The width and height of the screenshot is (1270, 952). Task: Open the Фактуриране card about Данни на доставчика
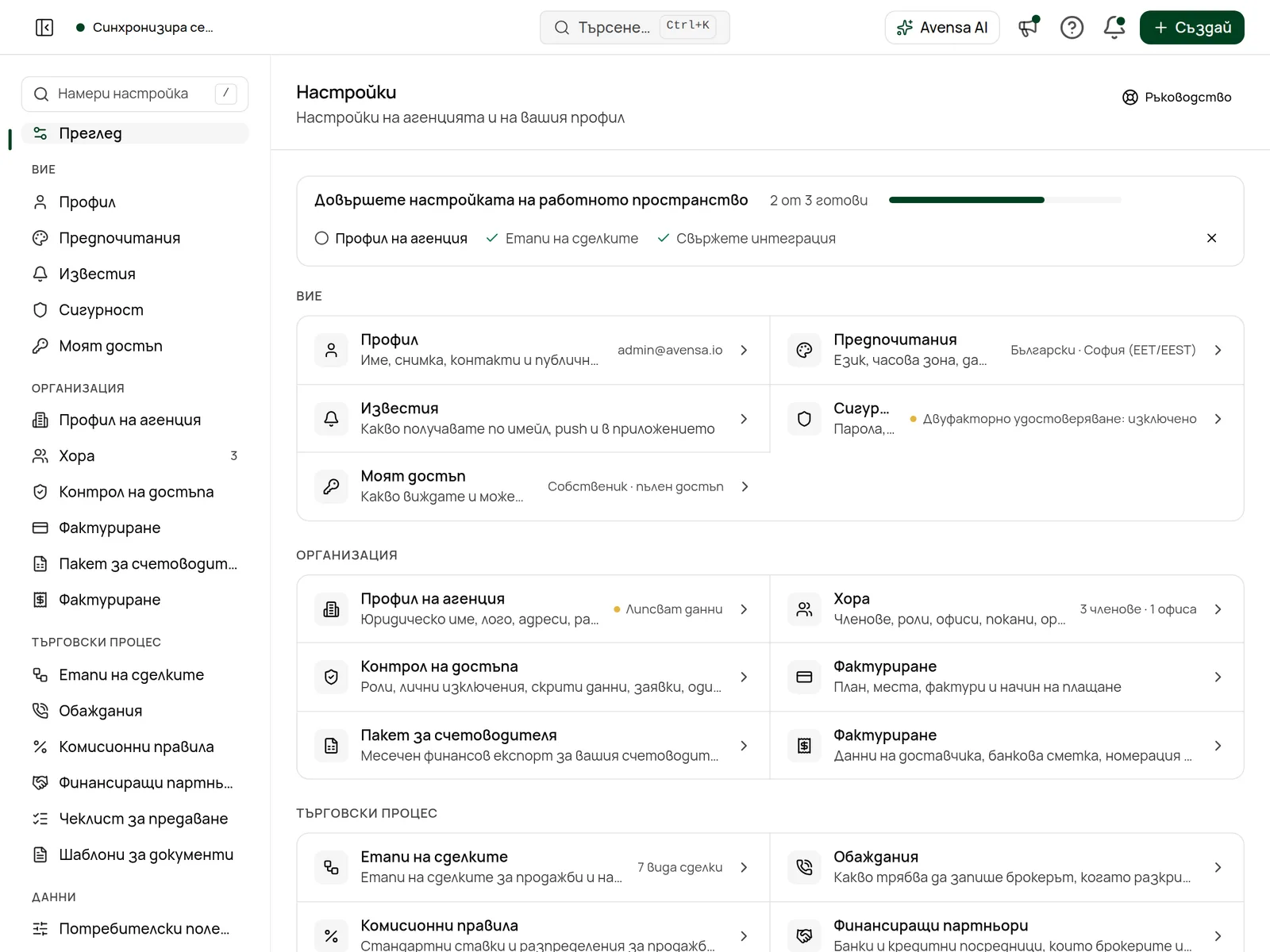[1006, 746]
